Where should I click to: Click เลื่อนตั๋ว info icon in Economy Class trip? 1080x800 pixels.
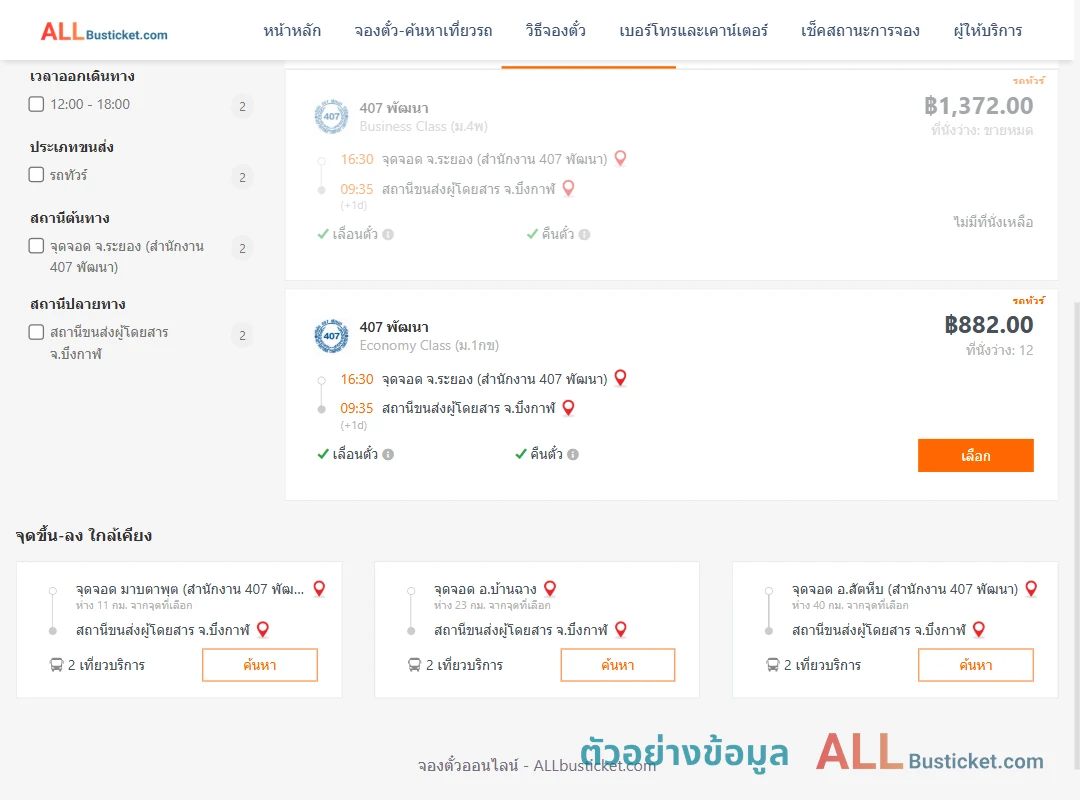(388, 454)
